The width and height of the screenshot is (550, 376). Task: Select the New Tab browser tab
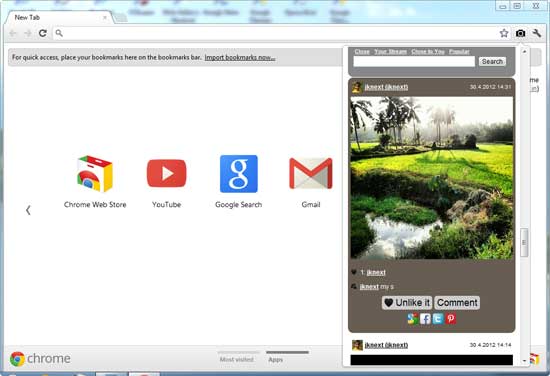click(x=58, y=17)
